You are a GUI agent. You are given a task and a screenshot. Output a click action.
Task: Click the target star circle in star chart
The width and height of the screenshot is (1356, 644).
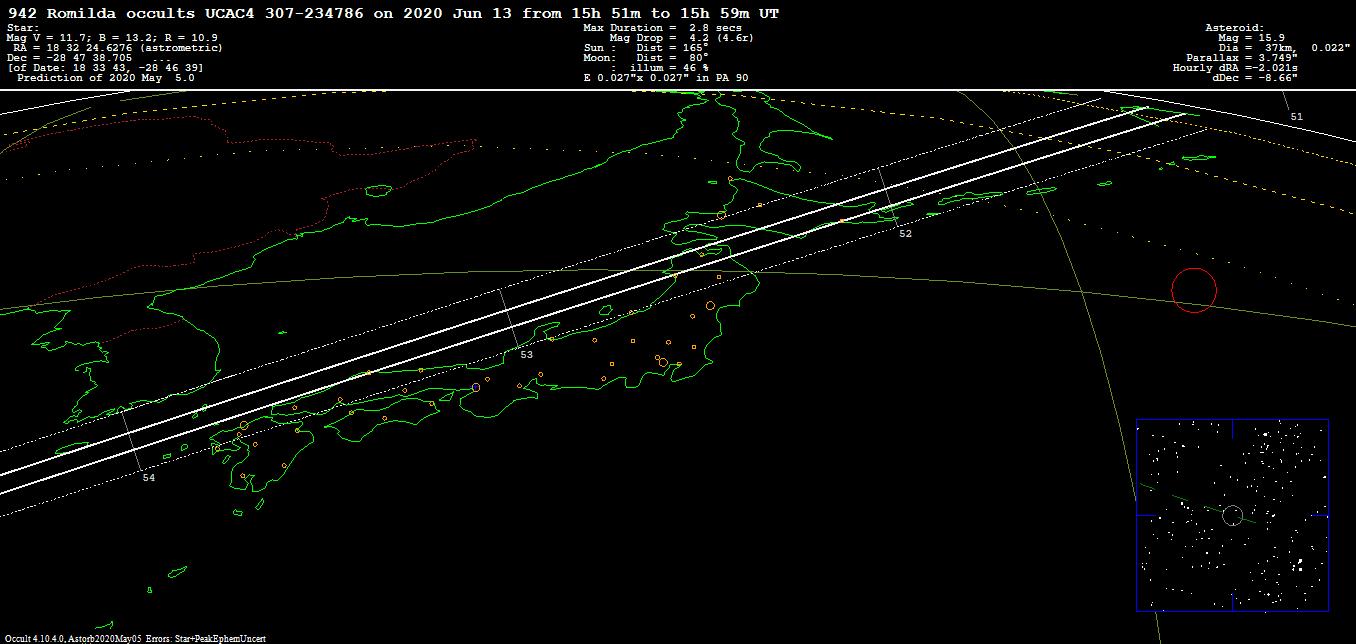[x=1232, y=515]
